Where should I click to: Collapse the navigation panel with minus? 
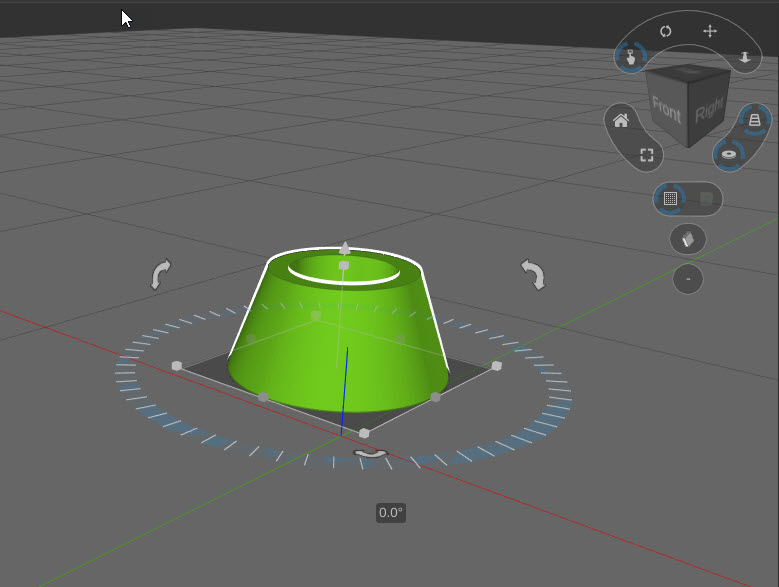[x=688, y=279]
